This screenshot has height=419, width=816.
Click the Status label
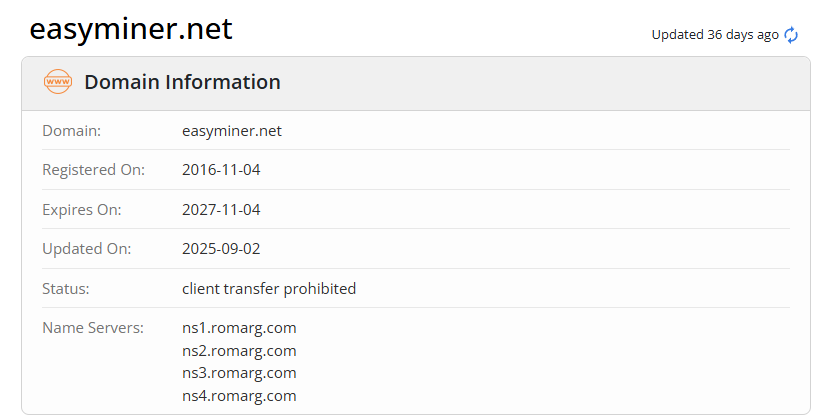point(66,289)
